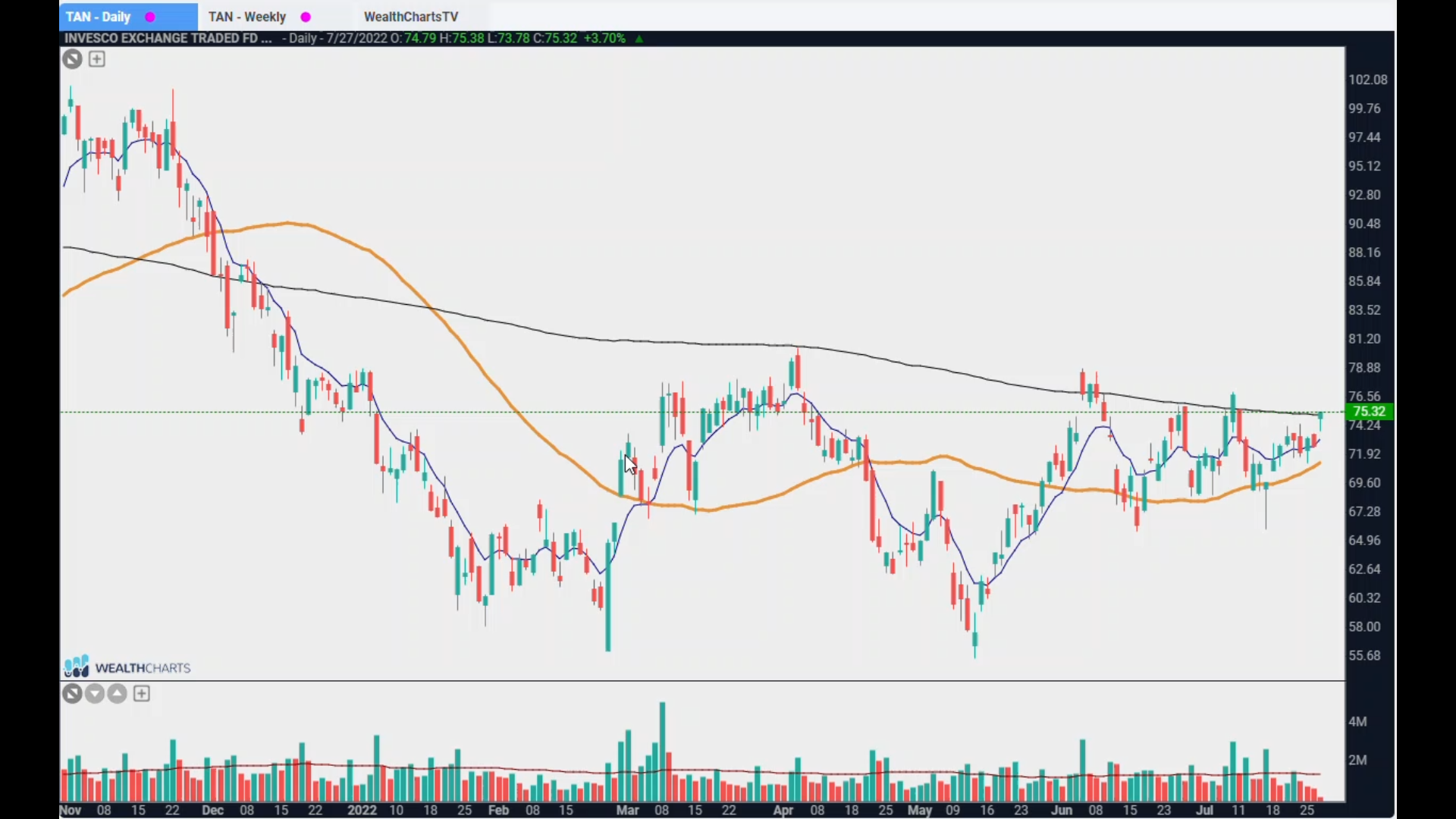Click the Low value L:73.78
Viewport: 1456px width, 819px height.
(509, 38)
